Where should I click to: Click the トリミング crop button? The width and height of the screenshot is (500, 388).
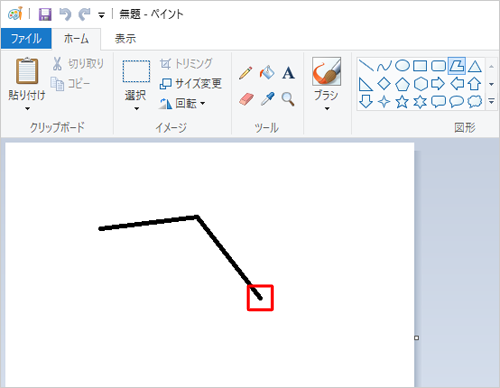point(186,63)
